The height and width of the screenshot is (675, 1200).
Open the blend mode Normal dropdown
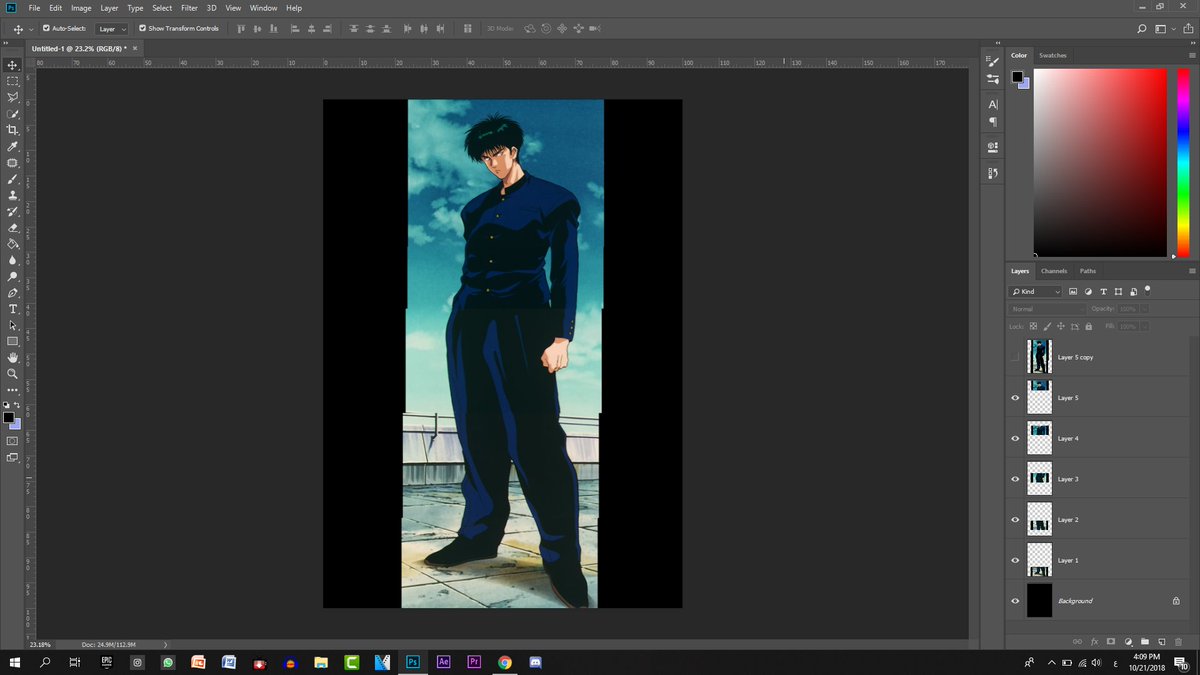click(x=1048, y=309)
